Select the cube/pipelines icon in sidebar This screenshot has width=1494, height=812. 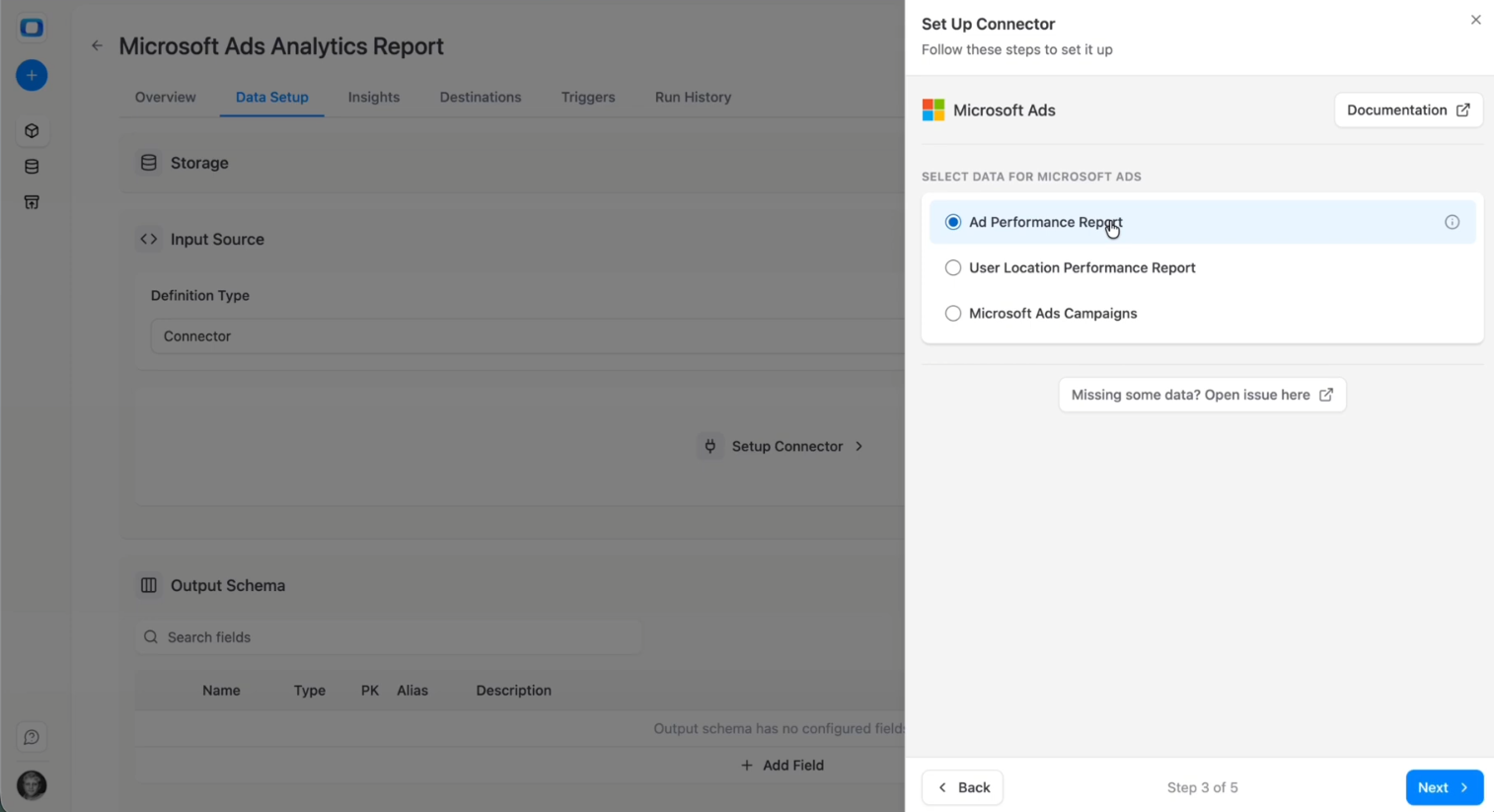point(32,130)
